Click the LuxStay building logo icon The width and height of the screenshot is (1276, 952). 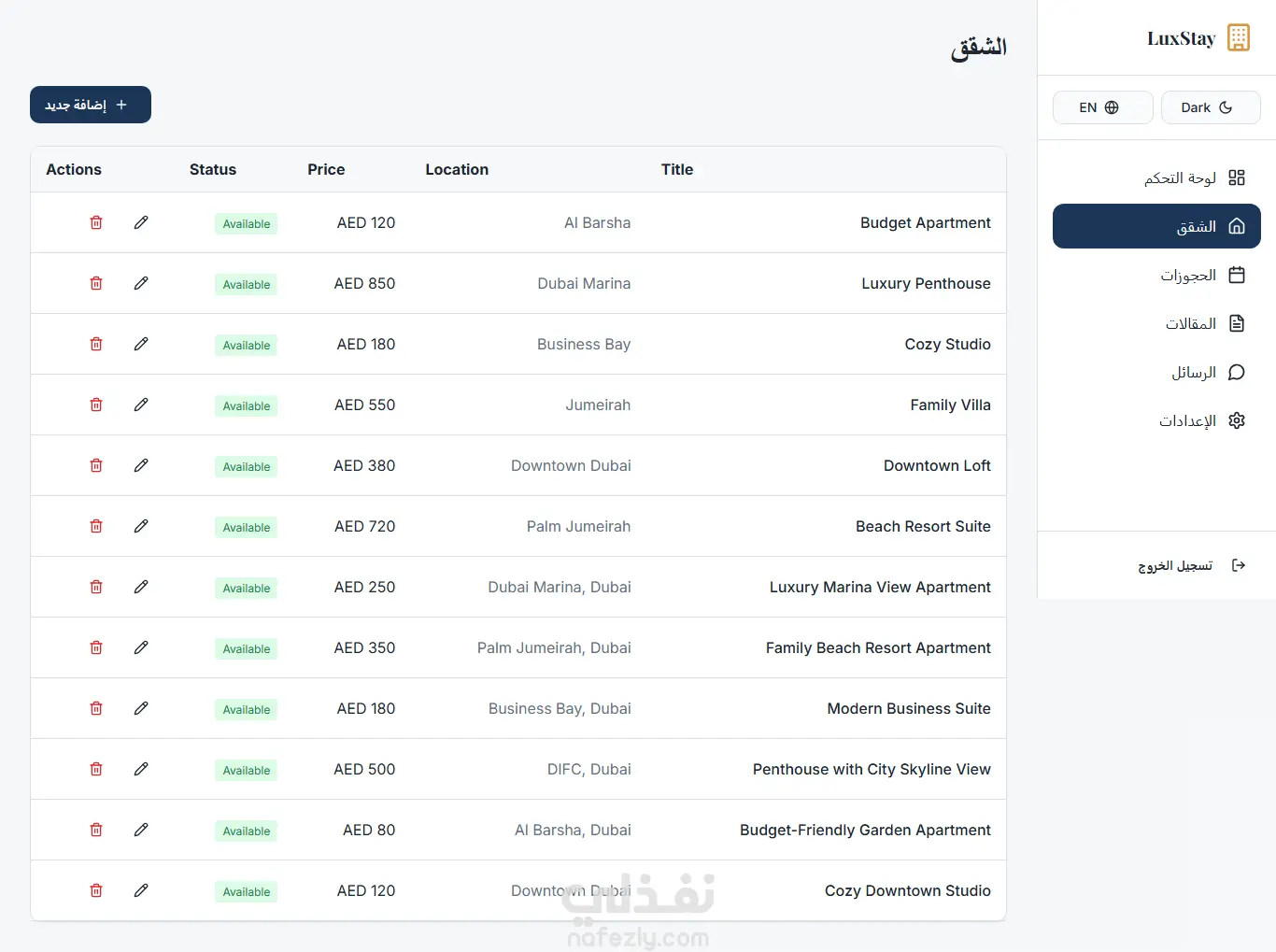[1239, 37]
